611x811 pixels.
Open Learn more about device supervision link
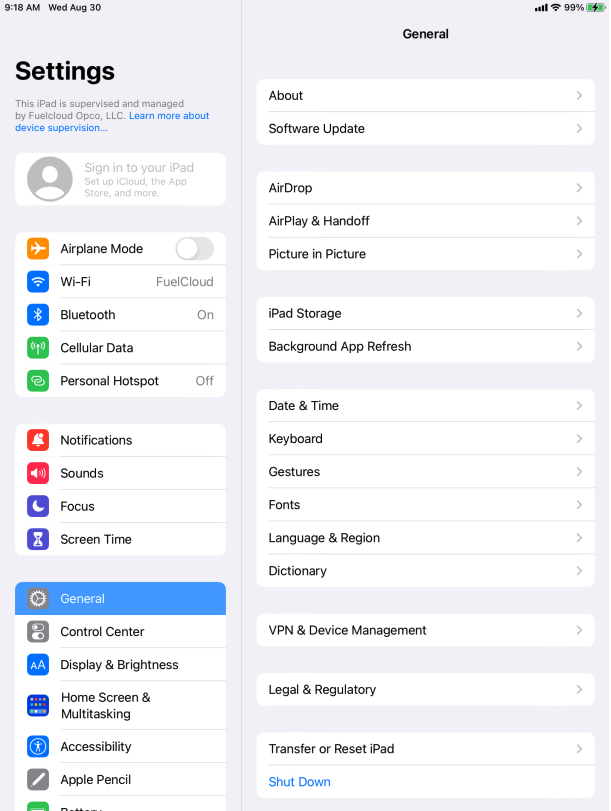112,122
